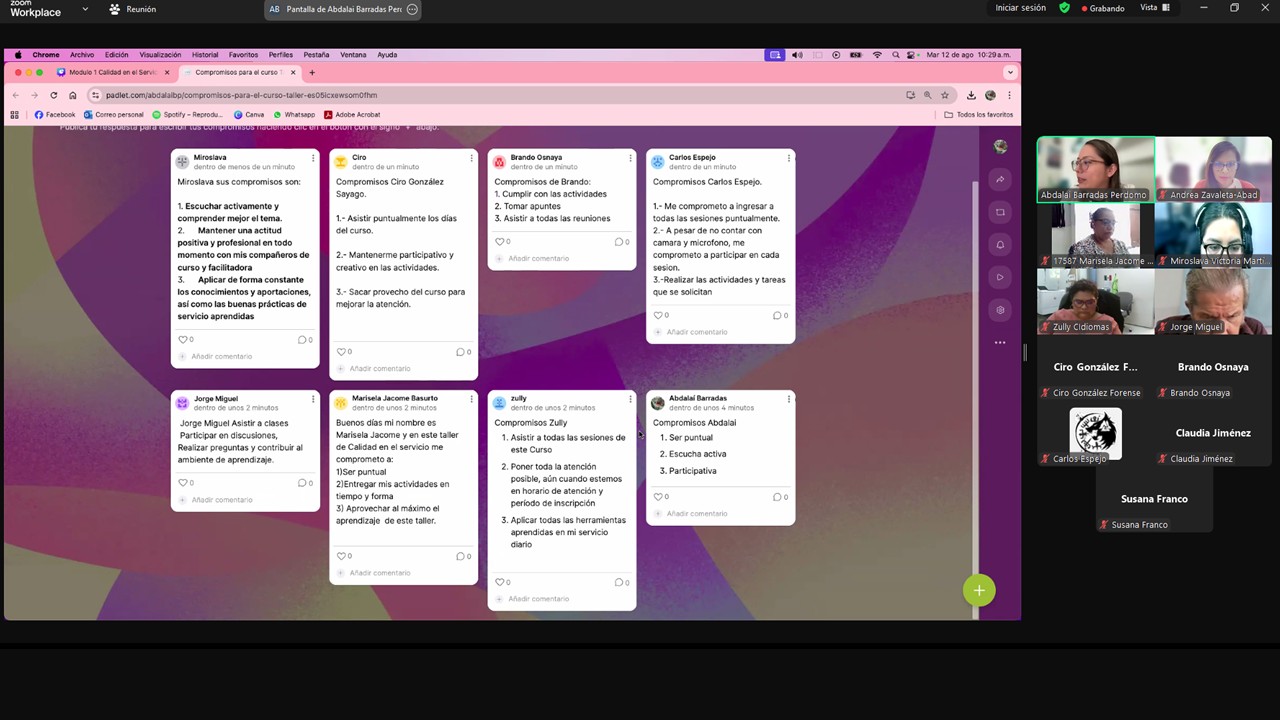Screen dimensions: 1280x720
Task: Select Andrea Zavaleta-Abad video thumbnail
Action: coord(1213,169)
